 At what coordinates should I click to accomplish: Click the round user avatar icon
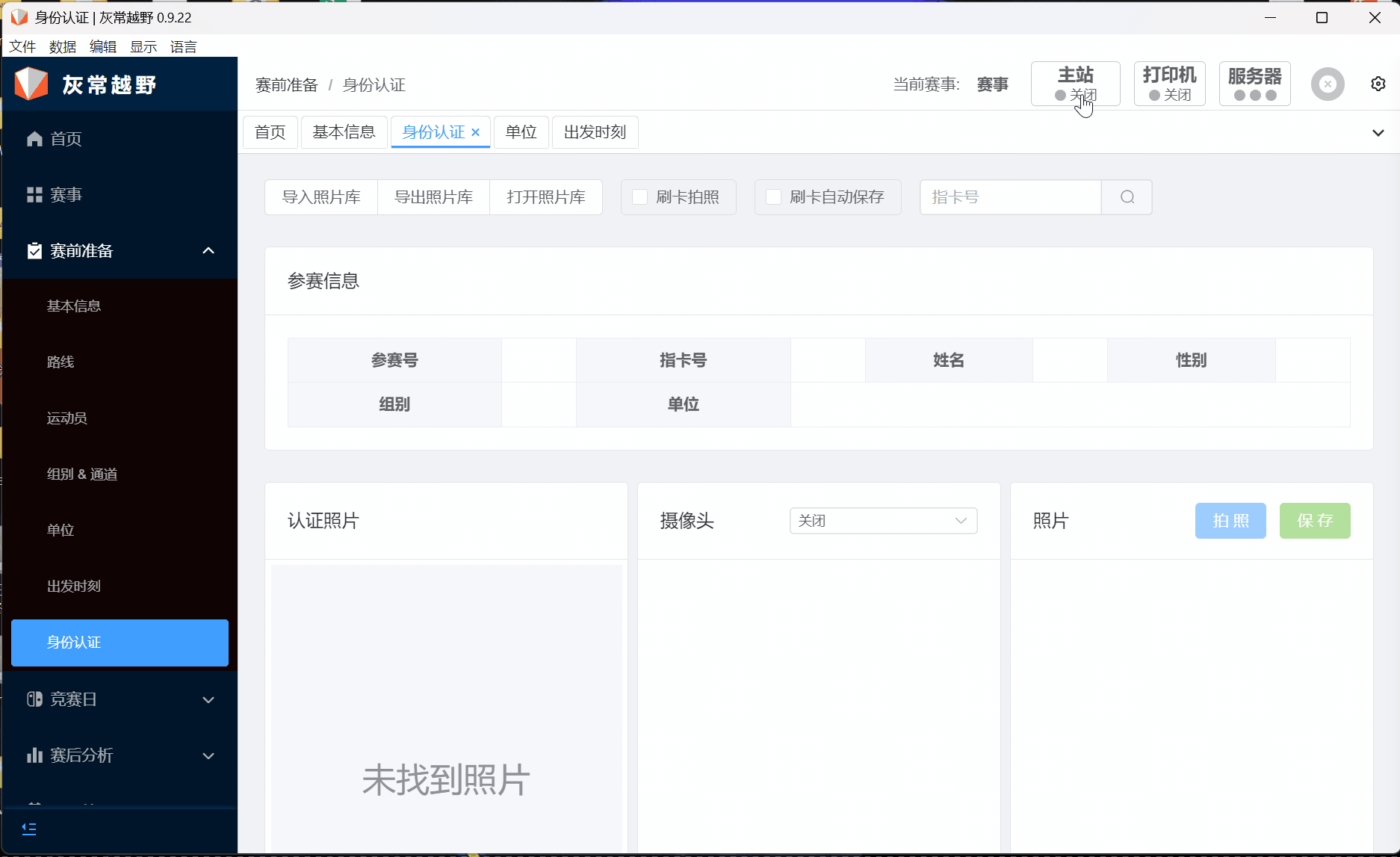(x=1328, y=84)
